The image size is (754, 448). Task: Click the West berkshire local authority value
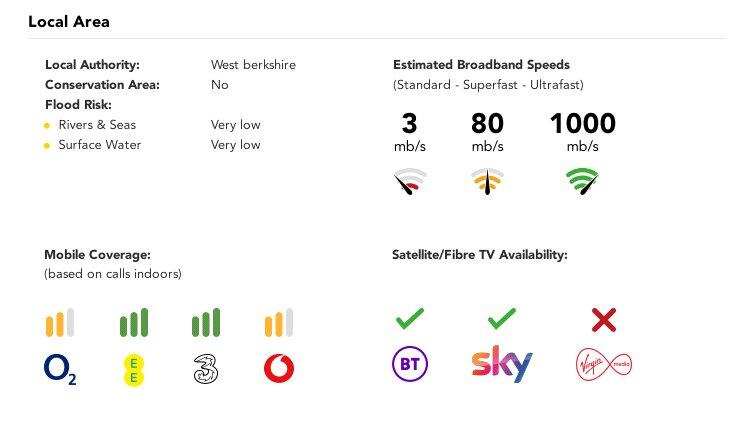tap(253, 65)
